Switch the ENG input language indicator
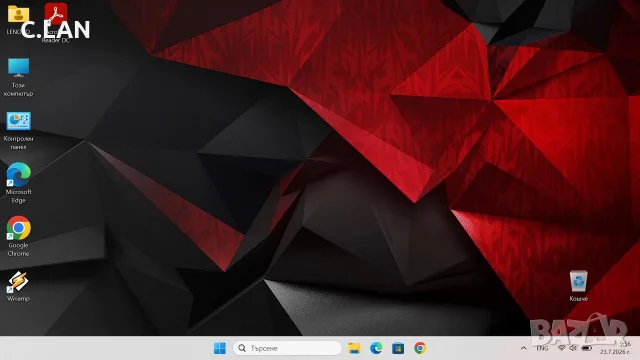640x360 pixels. click(542, 348)
